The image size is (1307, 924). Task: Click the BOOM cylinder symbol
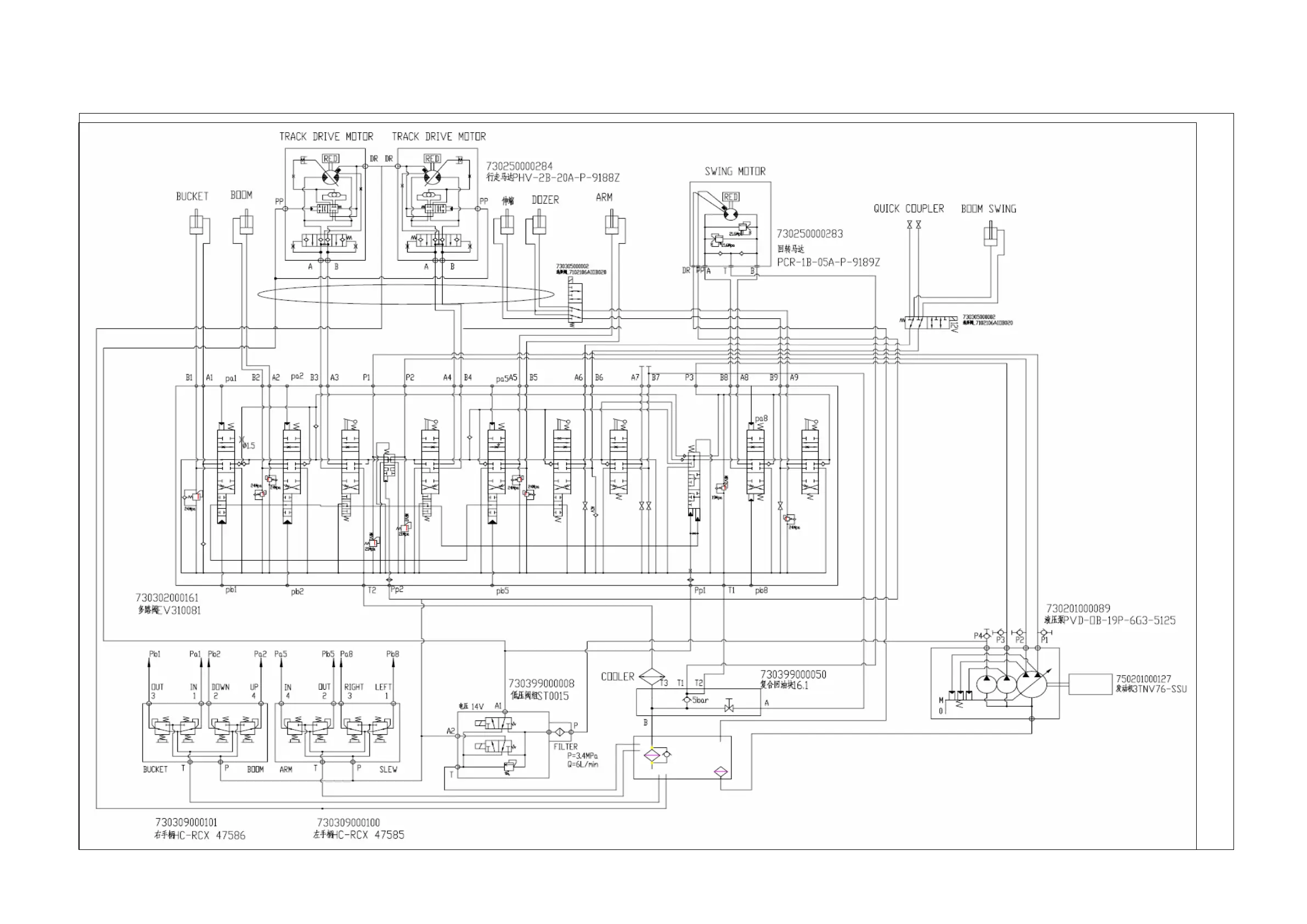[246, 224]
